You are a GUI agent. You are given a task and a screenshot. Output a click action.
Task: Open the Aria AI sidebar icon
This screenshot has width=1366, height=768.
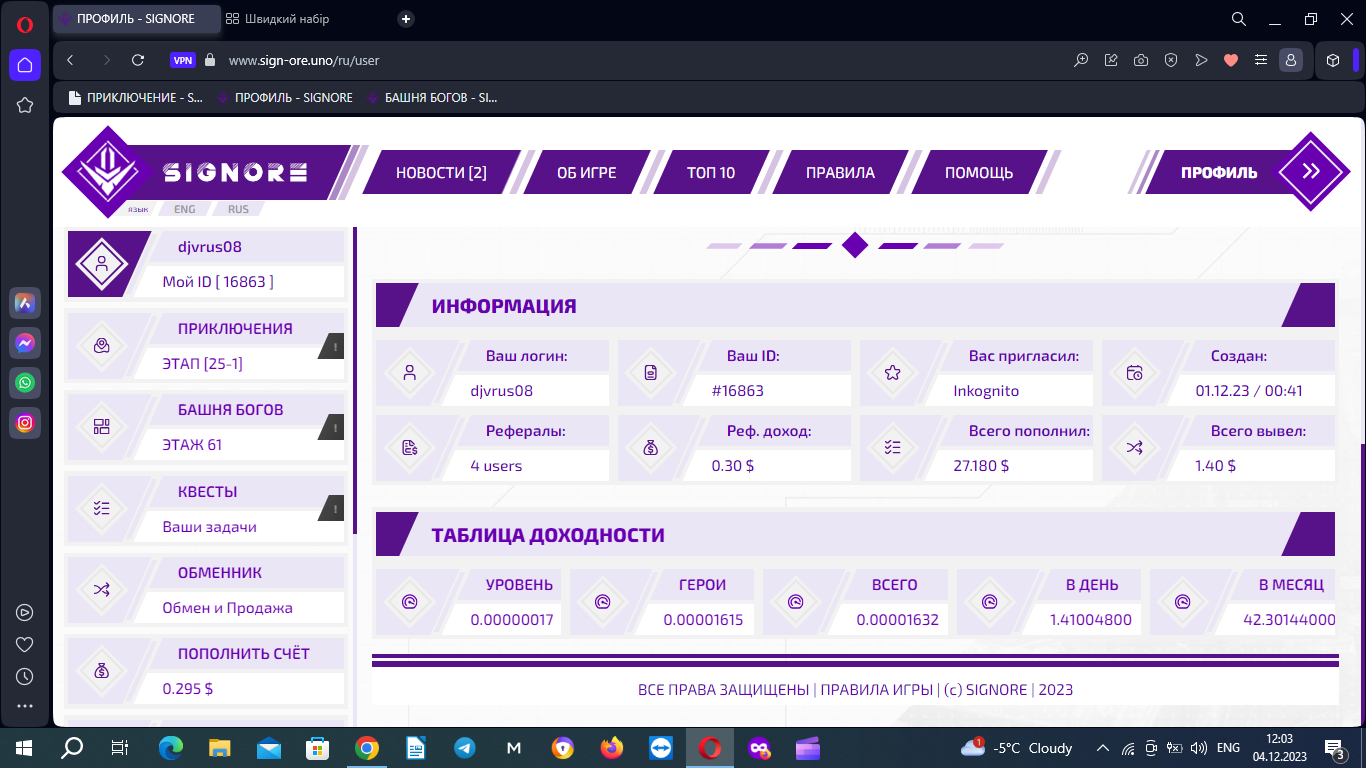click(25, 302)
